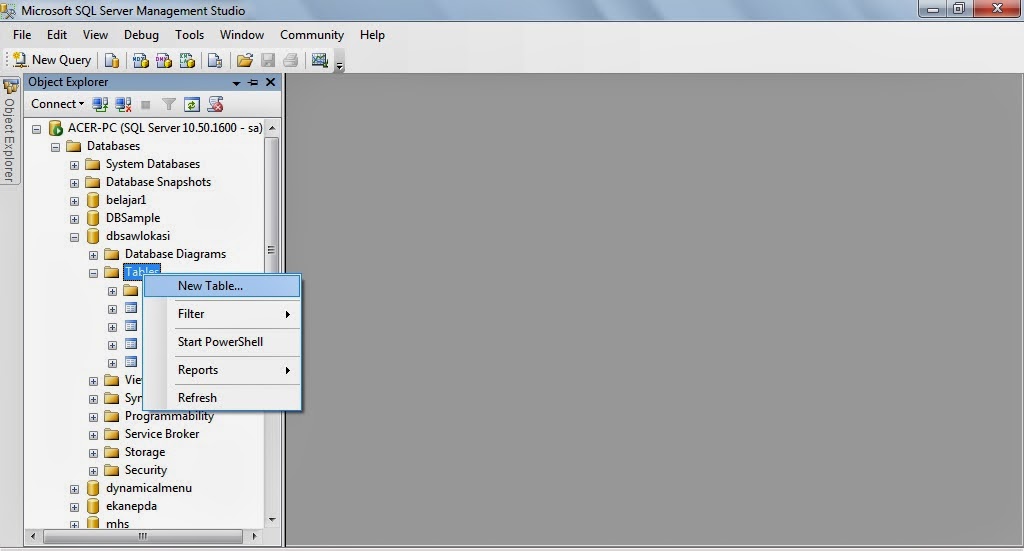Click the Object Explorer horizontal scrollbar thumb
The width and height of the screenshot is (1024, 551).
click(142, 536)
